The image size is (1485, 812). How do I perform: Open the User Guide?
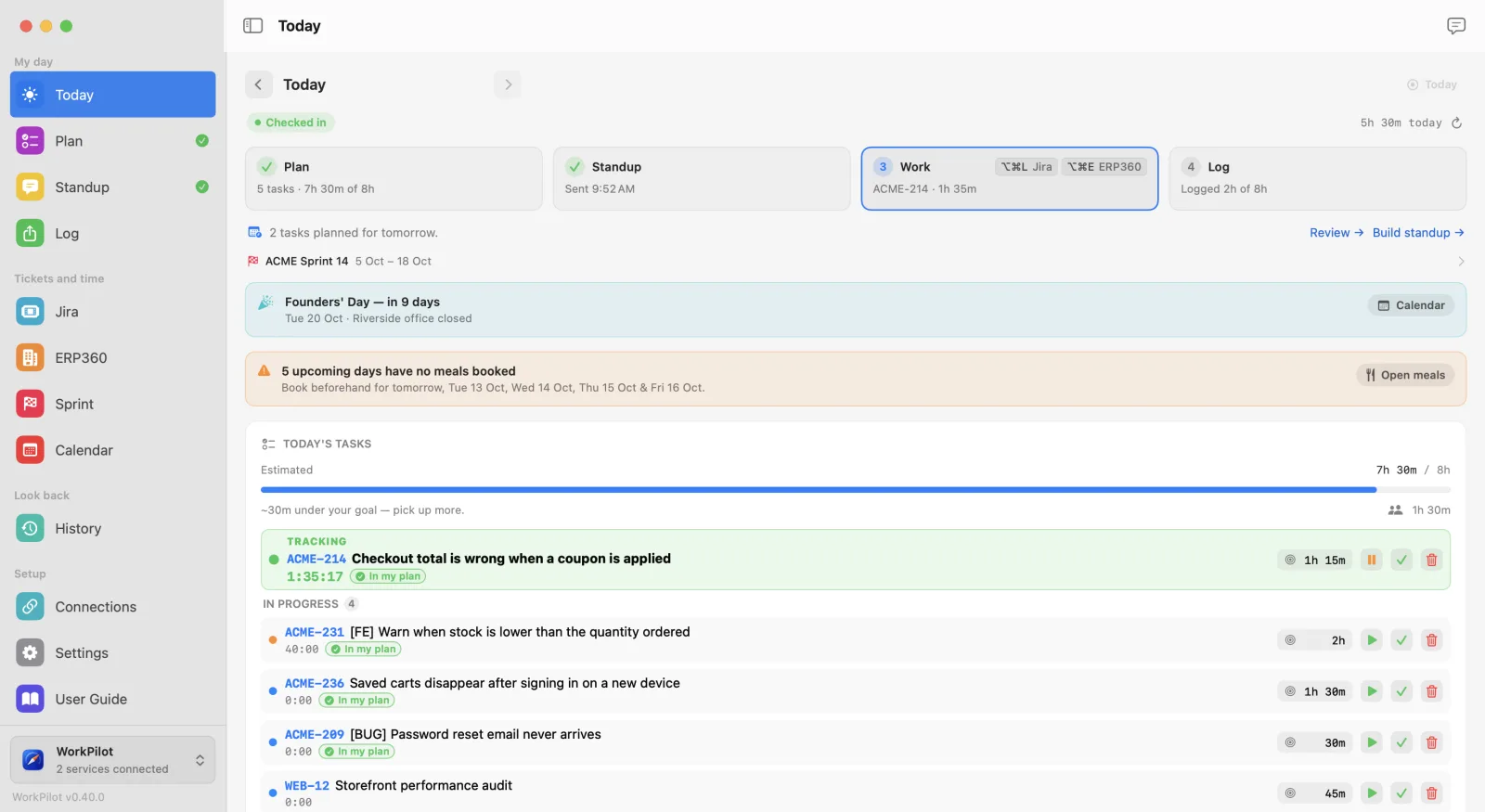[112, 700]
